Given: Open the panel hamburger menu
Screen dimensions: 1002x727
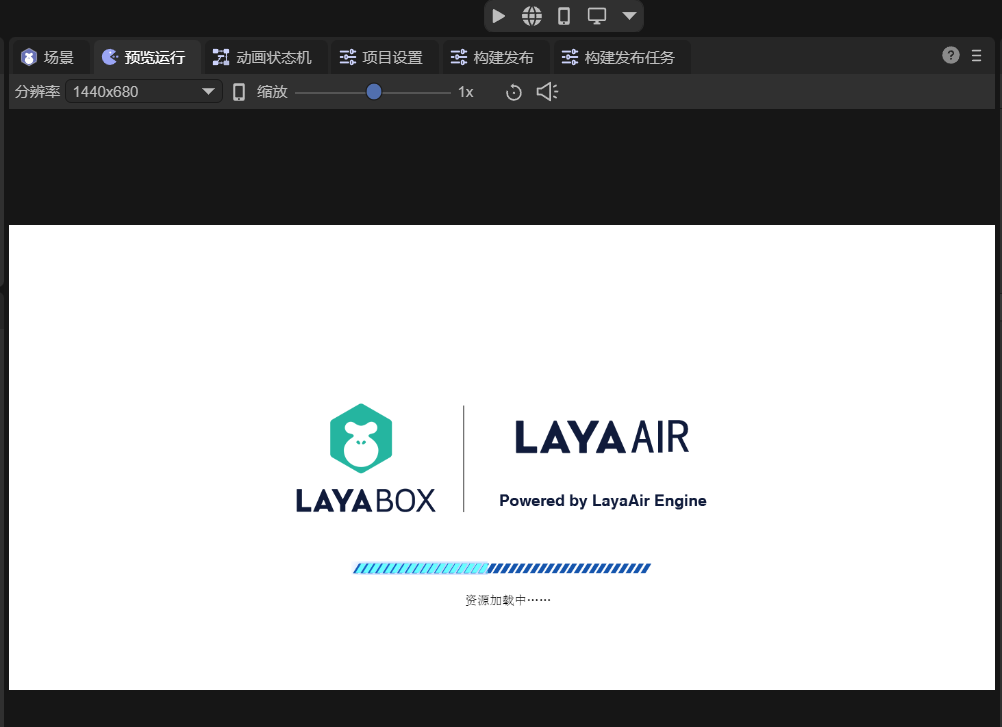Looking at the screenshot, I should [x=977, y=56].
